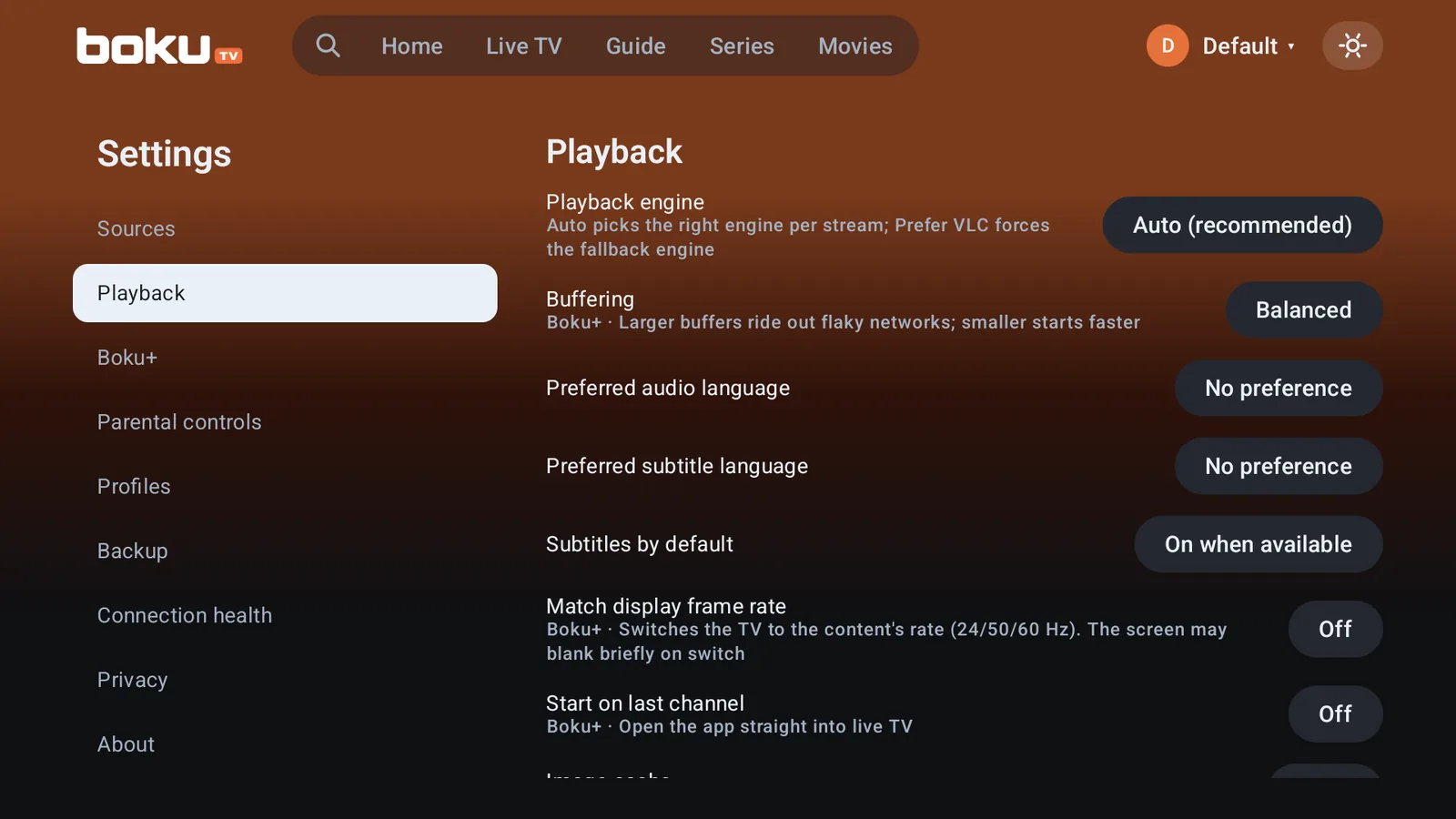Open the Live TV tab
This screenshot has width=1456, height=819.
click(524, 46)
